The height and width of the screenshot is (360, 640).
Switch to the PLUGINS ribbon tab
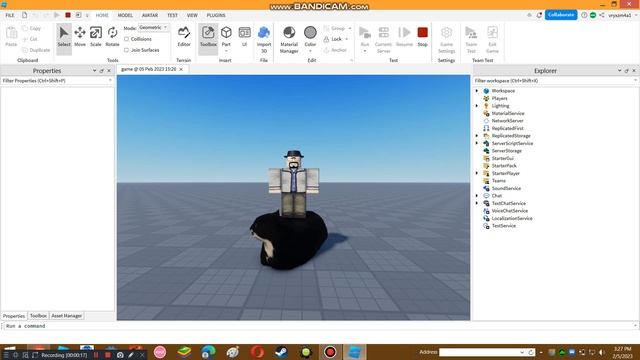pos(216,15)
